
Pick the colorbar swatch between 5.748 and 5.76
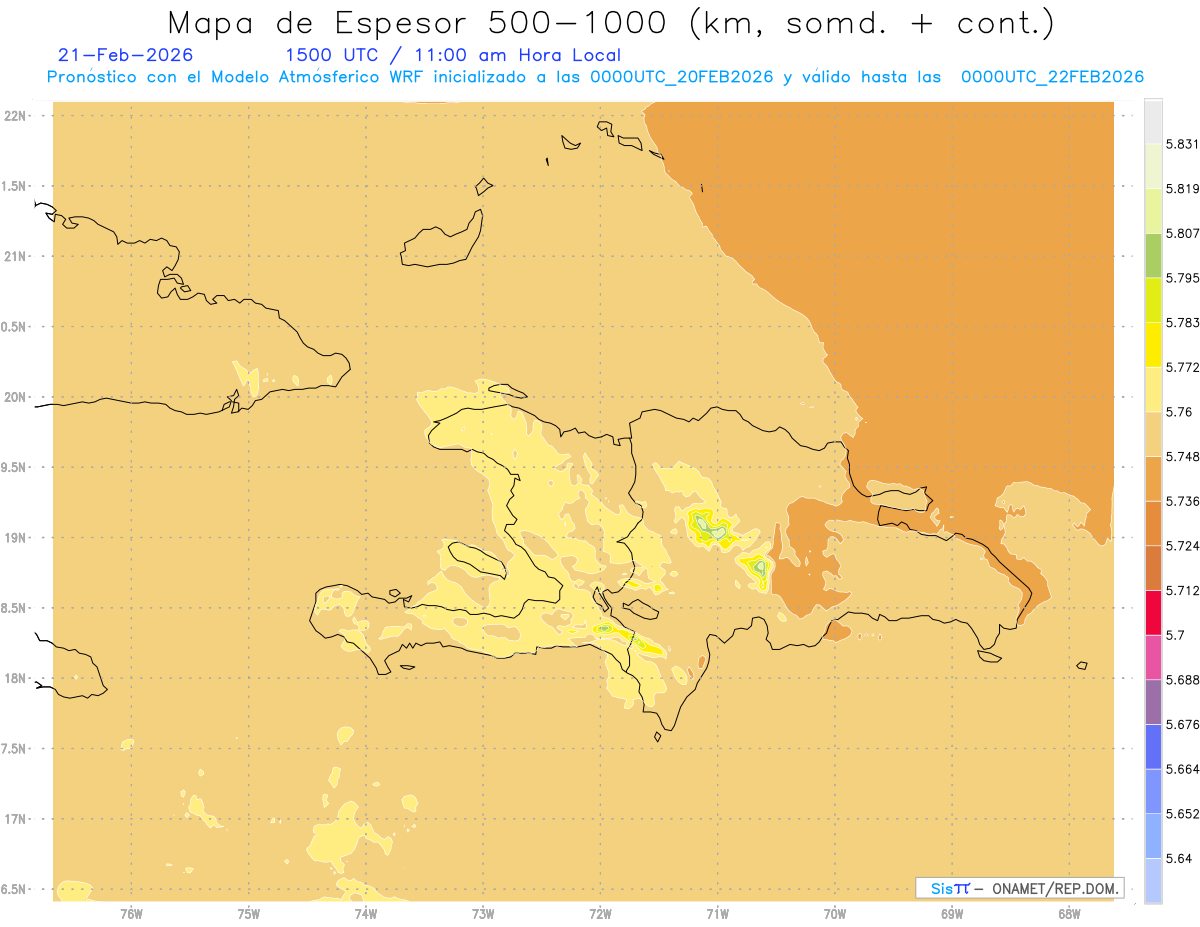point(1153,434)
